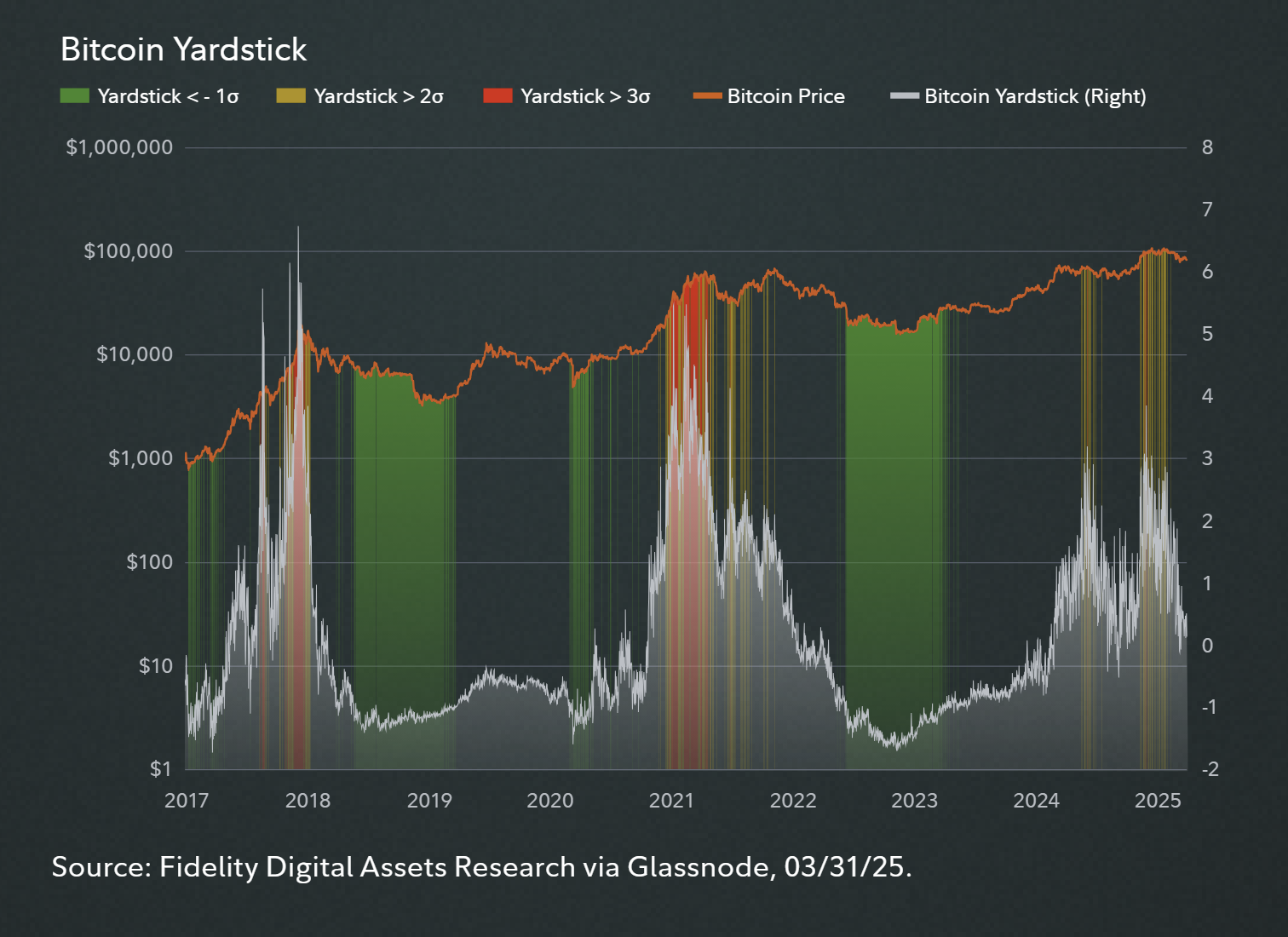Click the Bitcoin Yardstick title
This screenshot has width=1288, height=937.
(x=183, y=49)
